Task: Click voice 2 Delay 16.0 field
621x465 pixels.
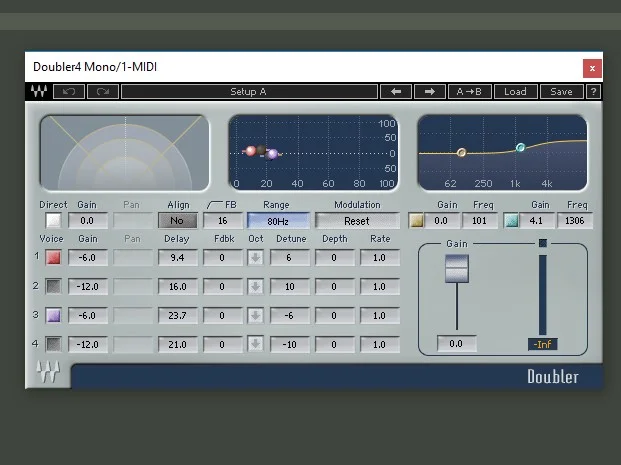Action: [177, 286]
